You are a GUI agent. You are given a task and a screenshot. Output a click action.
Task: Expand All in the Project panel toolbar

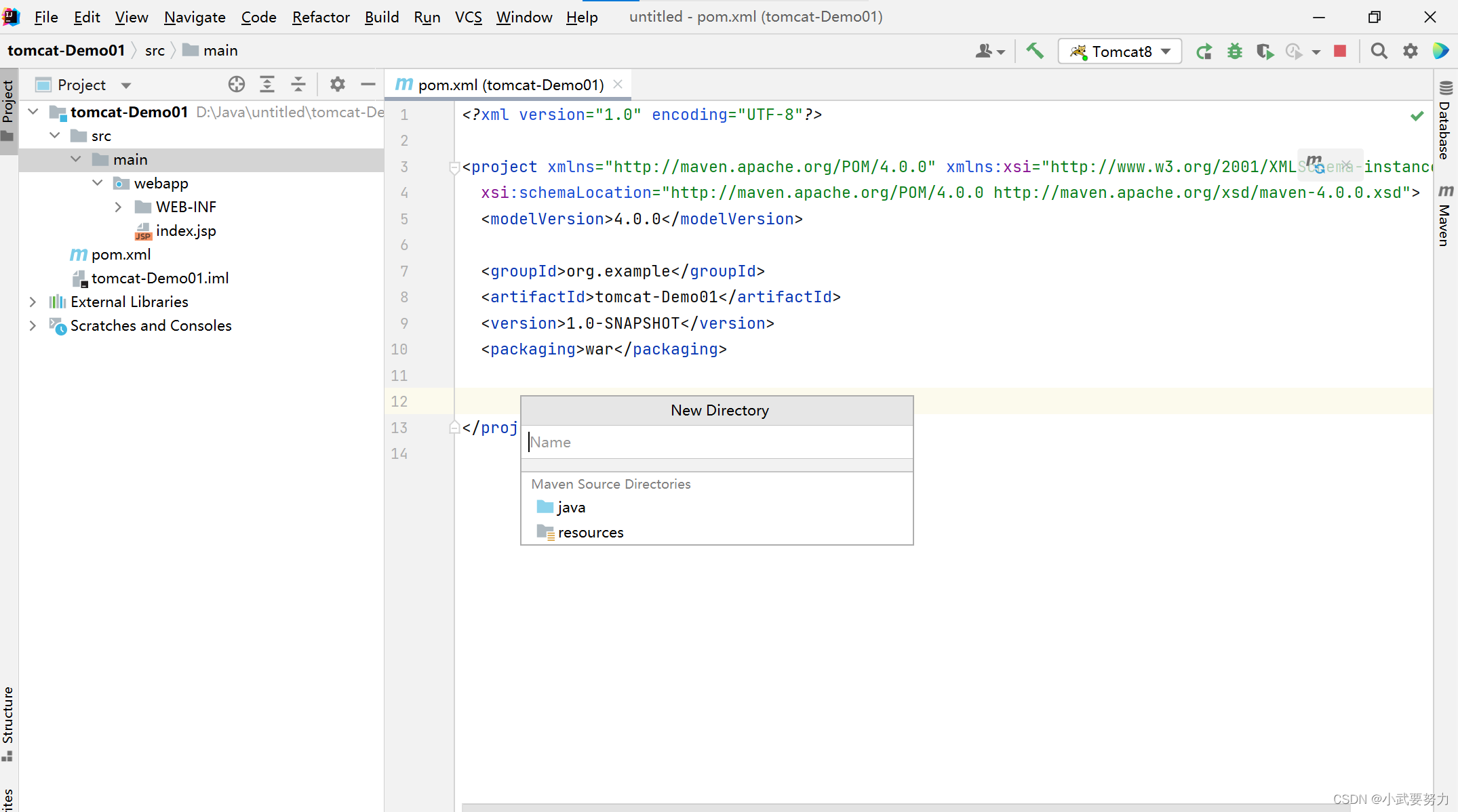tap(267, 85)
